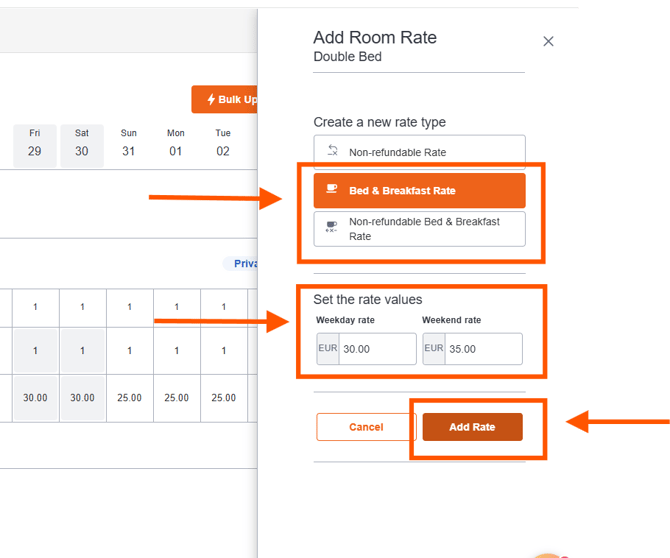The height and width of the screenshot is (558, 670).
Task: Select the Non-refundable Rate option
Action: point(419,152)
